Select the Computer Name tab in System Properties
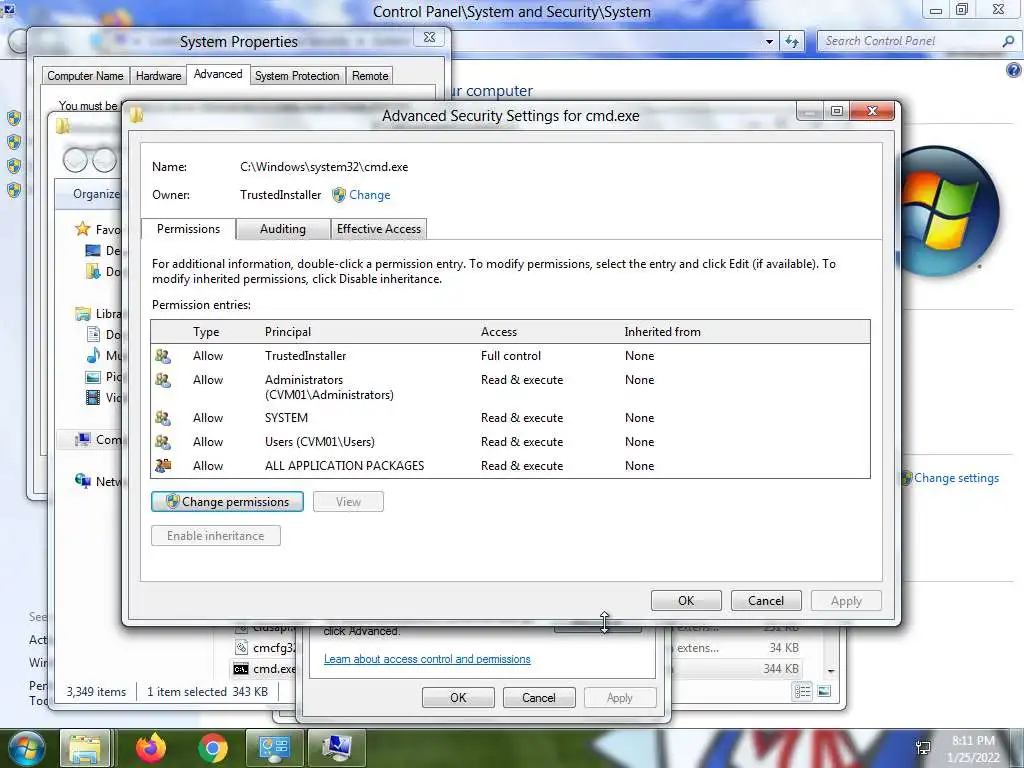Image resolution: width=1024 pixels, height=768 pixels. (86, 76)
